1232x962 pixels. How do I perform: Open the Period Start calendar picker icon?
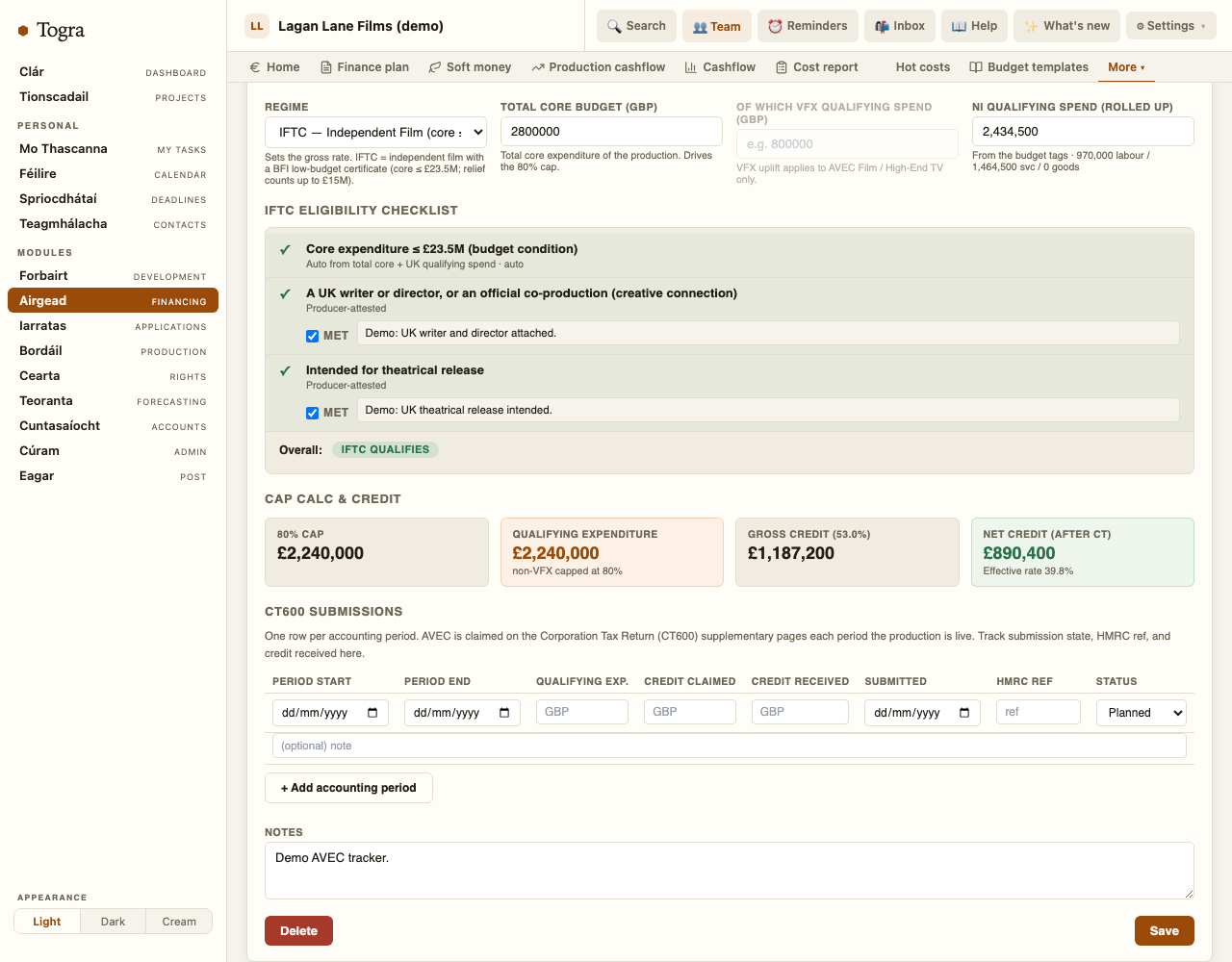click(x=372, y=713)
